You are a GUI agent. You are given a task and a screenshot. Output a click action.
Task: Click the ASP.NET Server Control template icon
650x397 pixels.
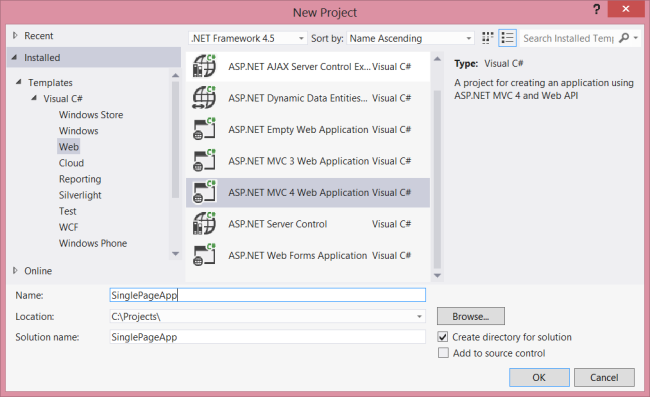[x=204, y=224]
